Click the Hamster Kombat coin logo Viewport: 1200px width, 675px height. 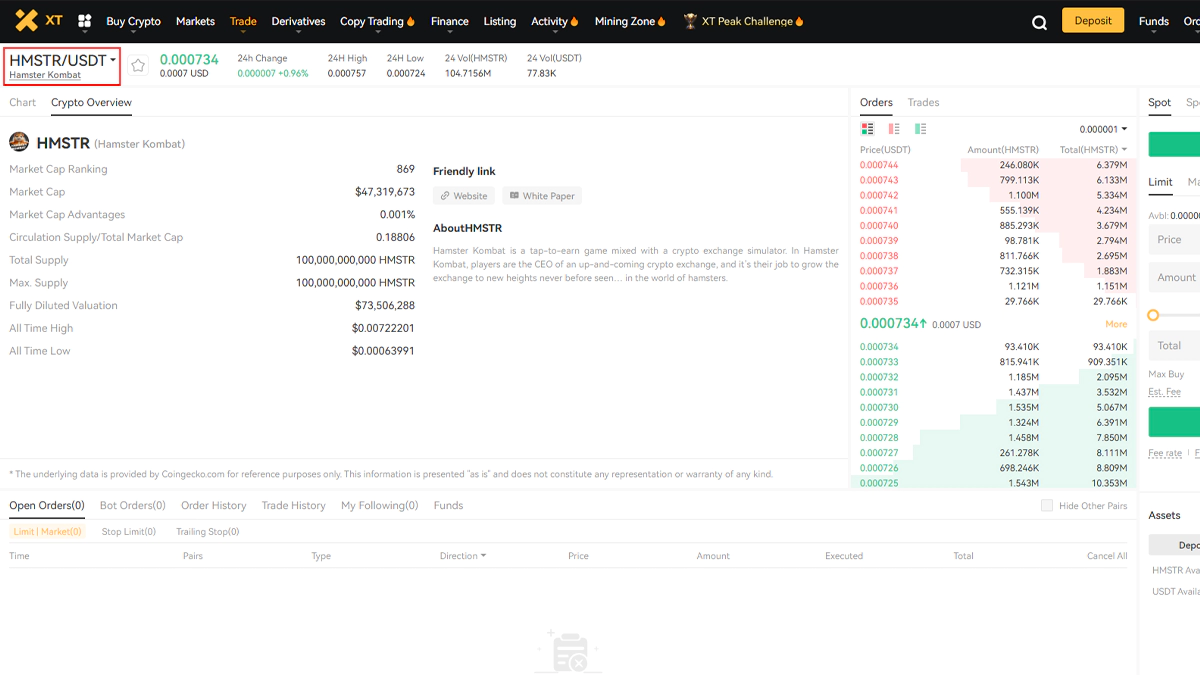point(19,143)
